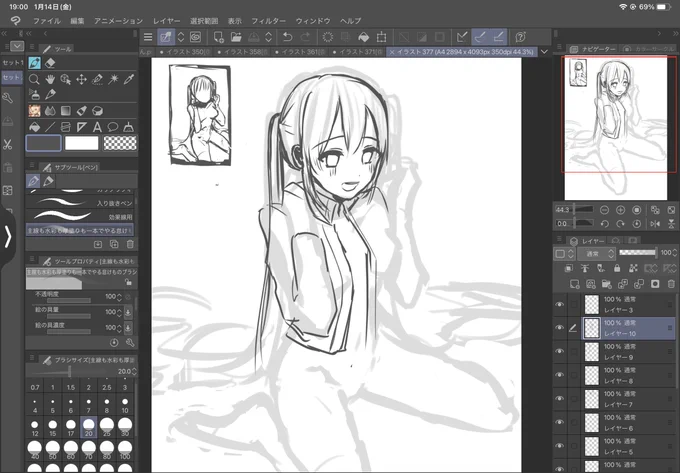Switch to the イラスト 350 canvas tab
The height and width of the screenshot is (473, 680).
(x=184, y=52)
